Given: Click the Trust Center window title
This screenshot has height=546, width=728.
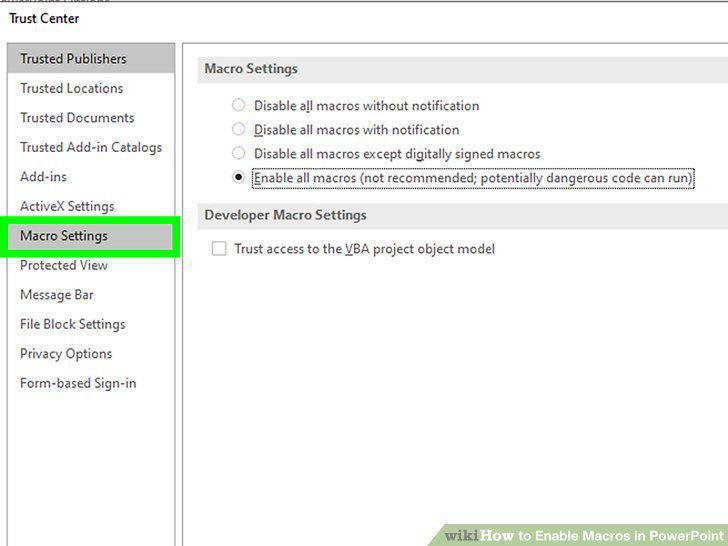Looking at the screenshot, I should pos(44,19).
